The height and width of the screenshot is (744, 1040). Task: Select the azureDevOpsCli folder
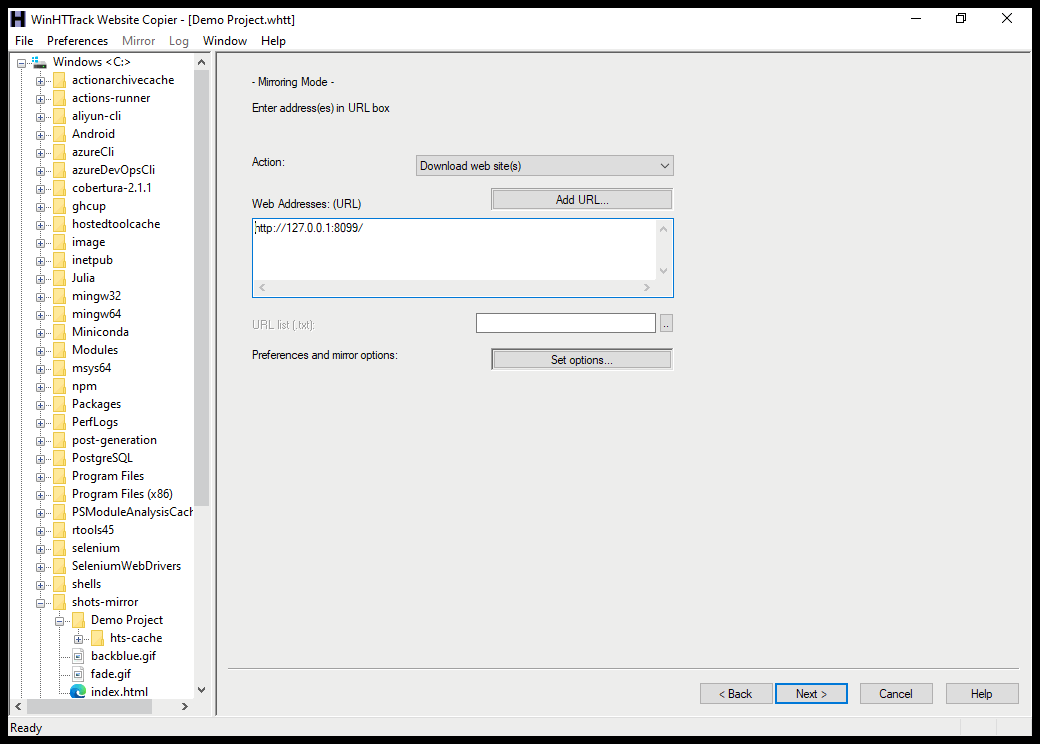(113, 170)
